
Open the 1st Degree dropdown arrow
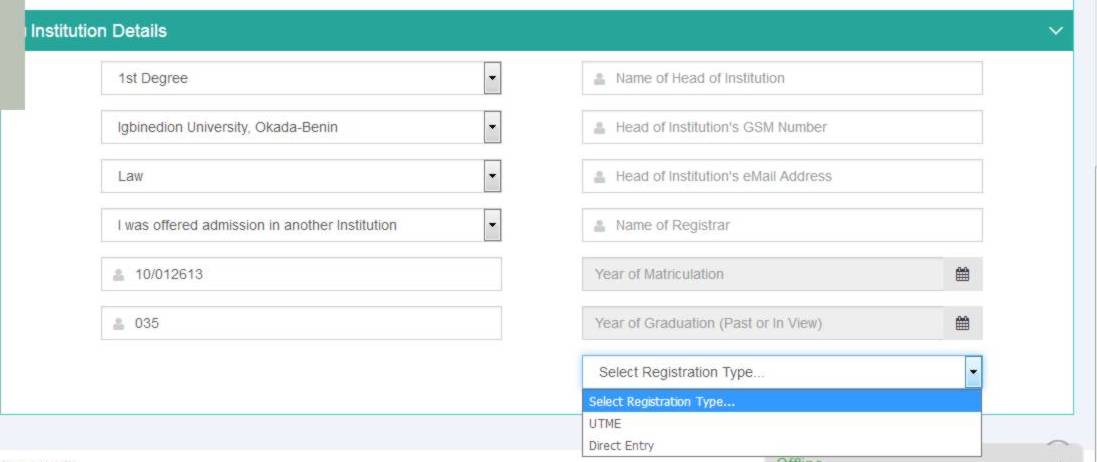coord(493,78)
